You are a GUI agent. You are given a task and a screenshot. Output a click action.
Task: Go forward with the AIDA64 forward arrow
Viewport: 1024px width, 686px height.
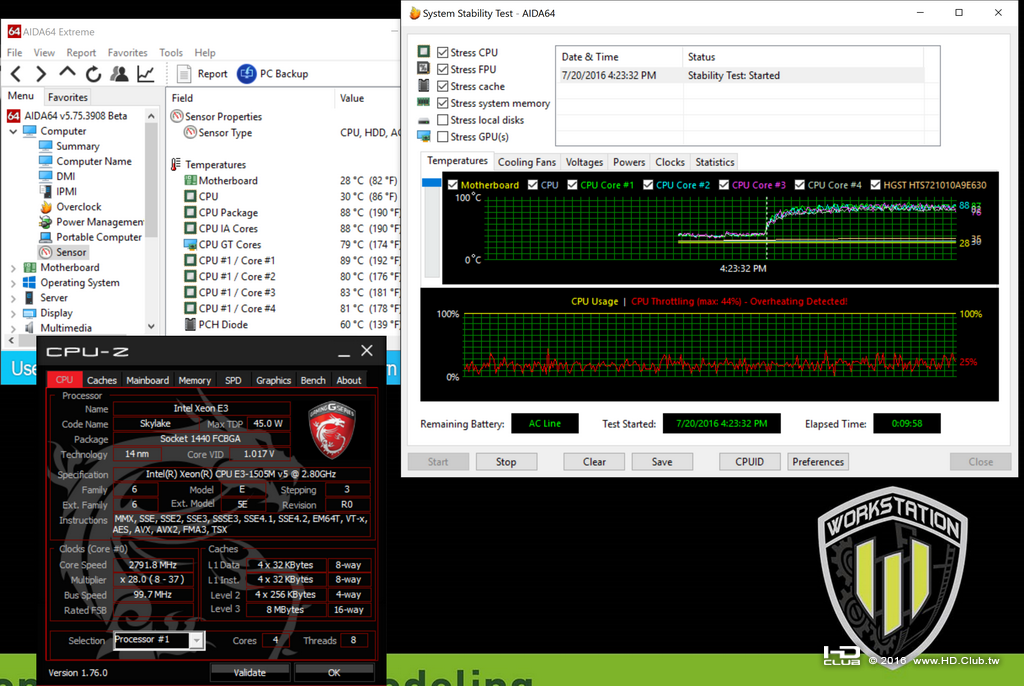pyautogui.click(x=41, y=74)
